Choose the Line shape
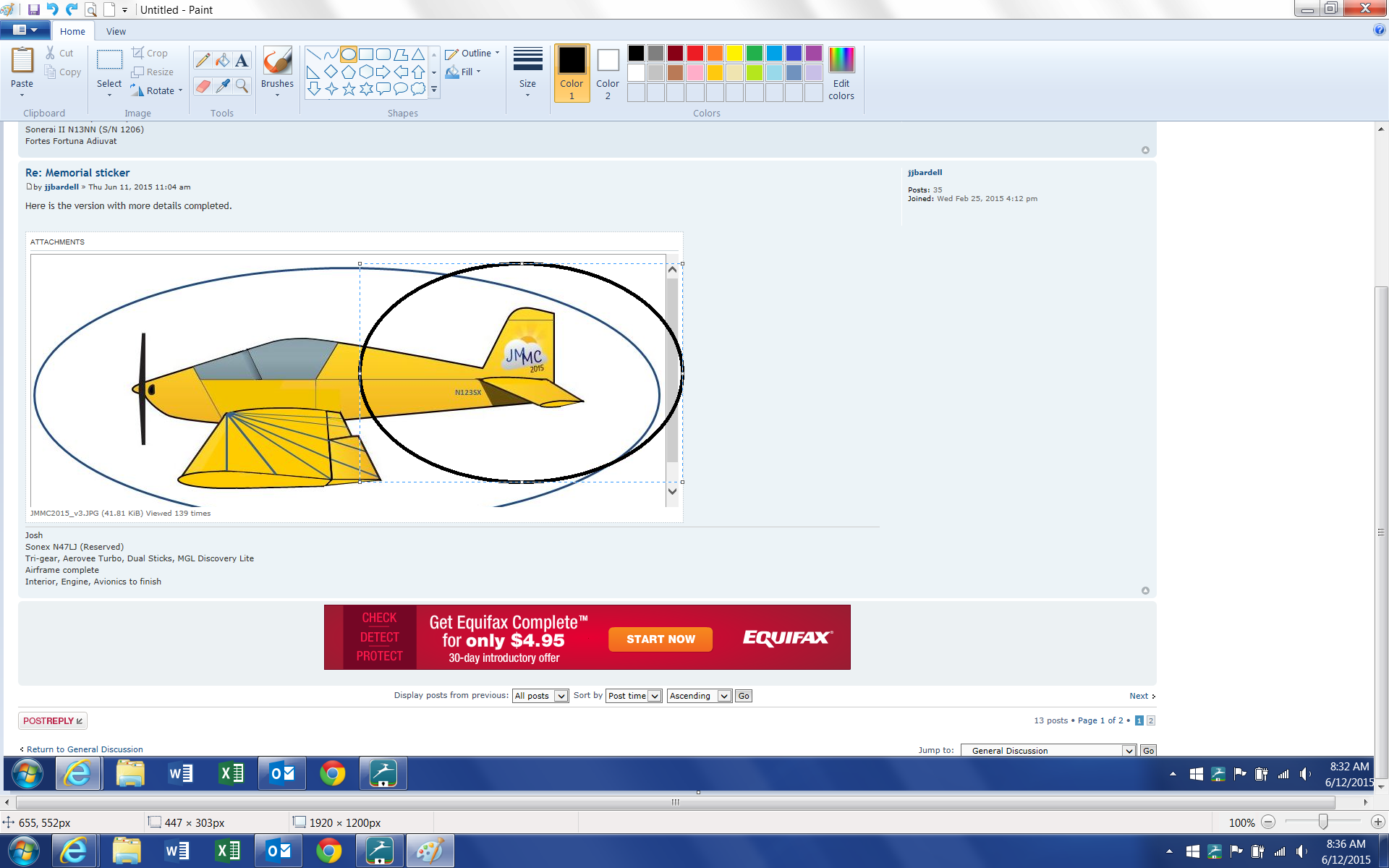Image resolution: width=1389 pixels, height=868 pixels. coord(313,54)
